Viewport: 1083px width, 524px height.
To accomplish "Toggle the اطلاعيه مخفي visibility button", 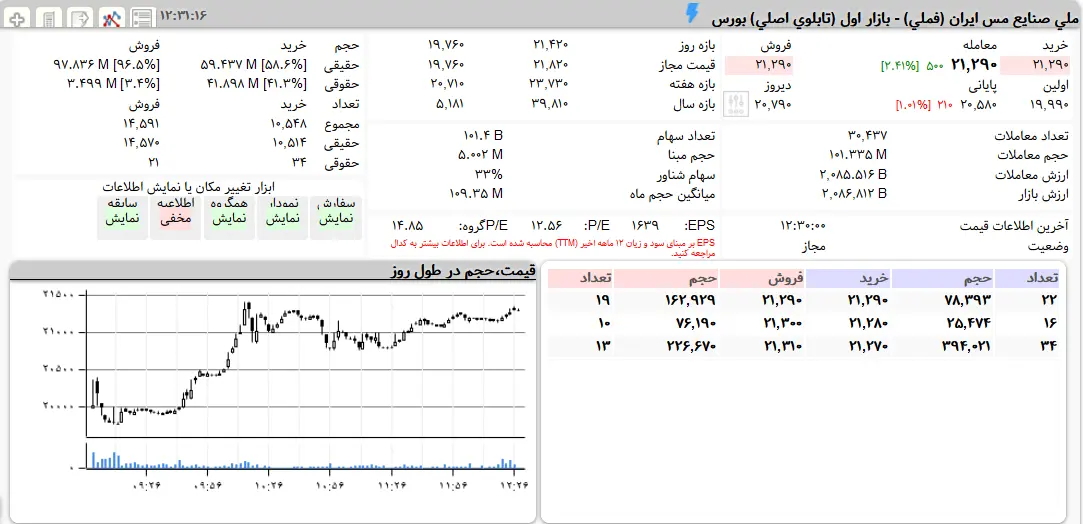I will (176, 217).
